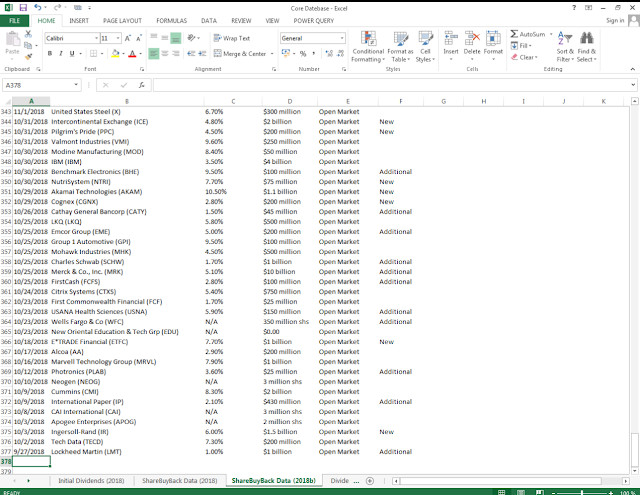Switch to the FORMULAS tab
This screenshot has height=495, width=640.
pos(171,21)
